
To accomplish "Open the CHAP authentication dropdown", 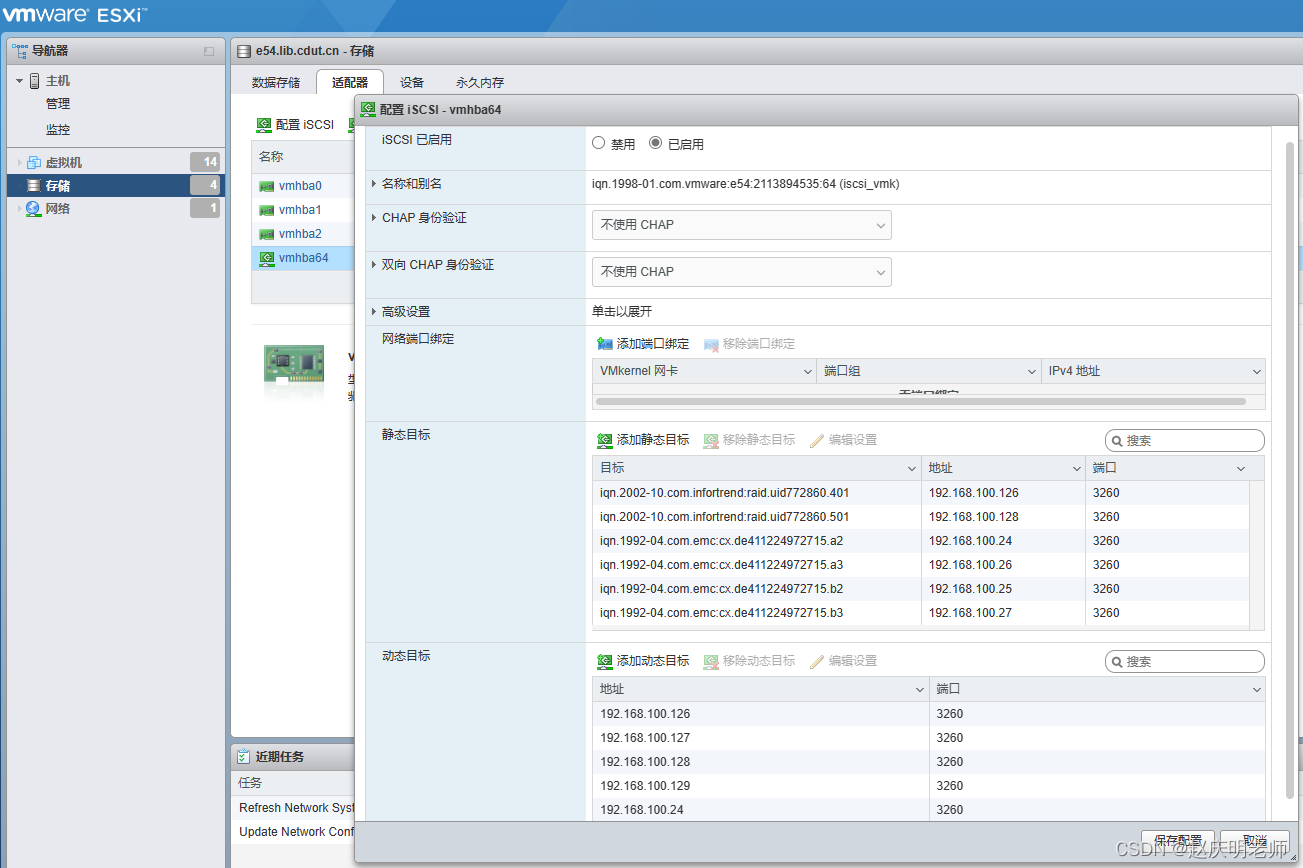I will click(x=741, y=225).
